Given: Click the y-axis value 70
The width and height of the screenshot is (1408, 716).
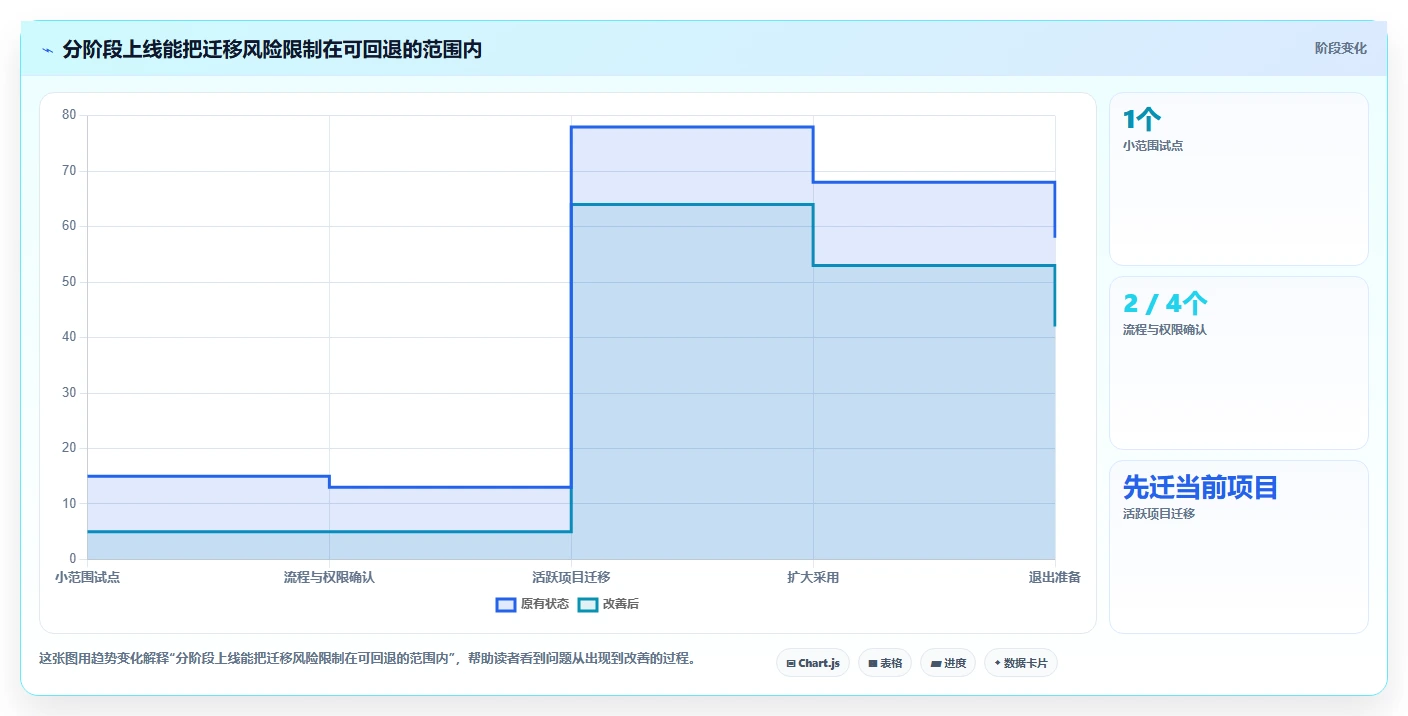Looking at the screenshot, I should pos(69,171).
